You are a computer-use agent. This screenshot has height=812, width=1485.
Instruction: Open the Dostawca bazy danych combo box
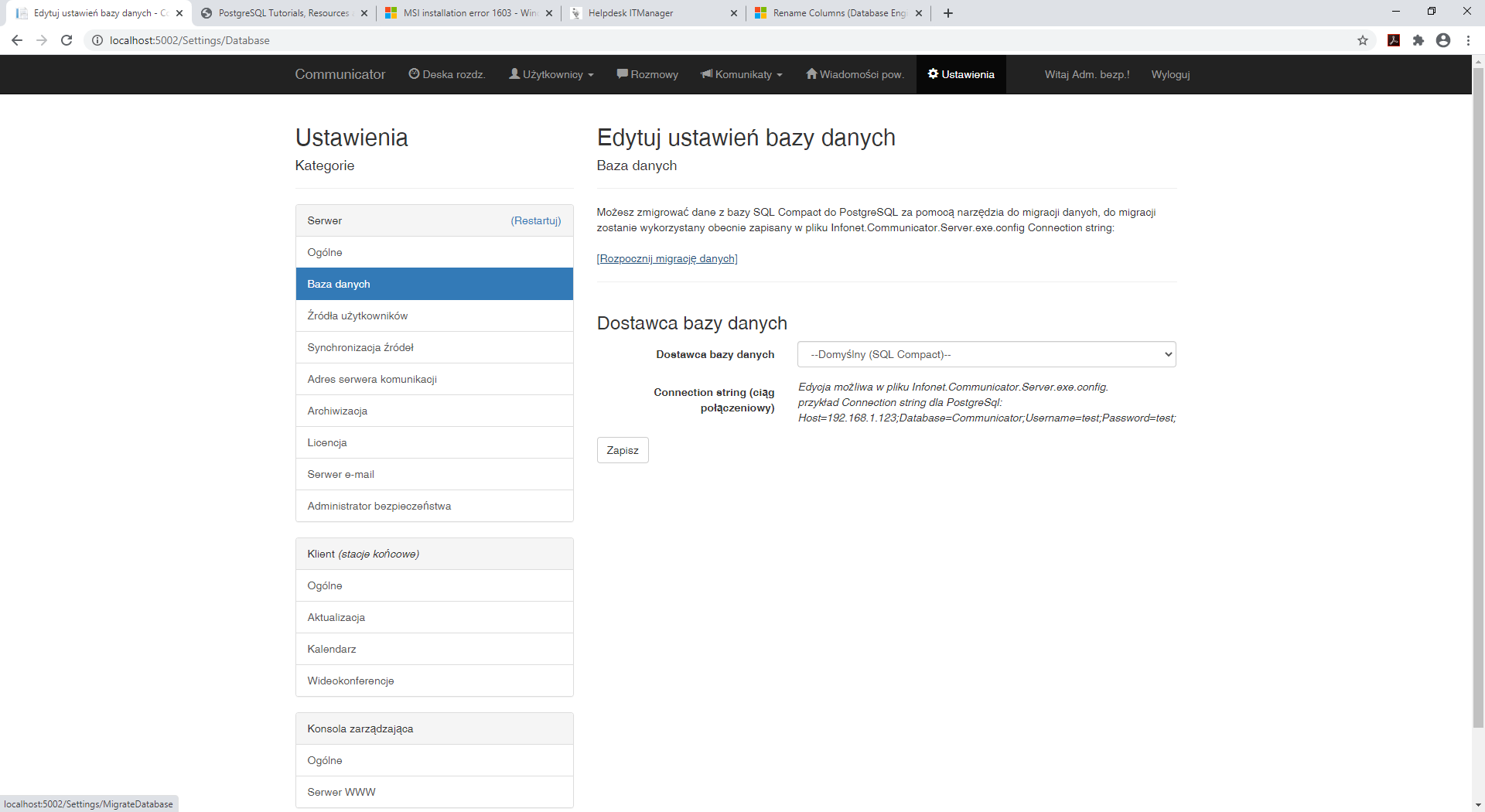coord(986,354)
